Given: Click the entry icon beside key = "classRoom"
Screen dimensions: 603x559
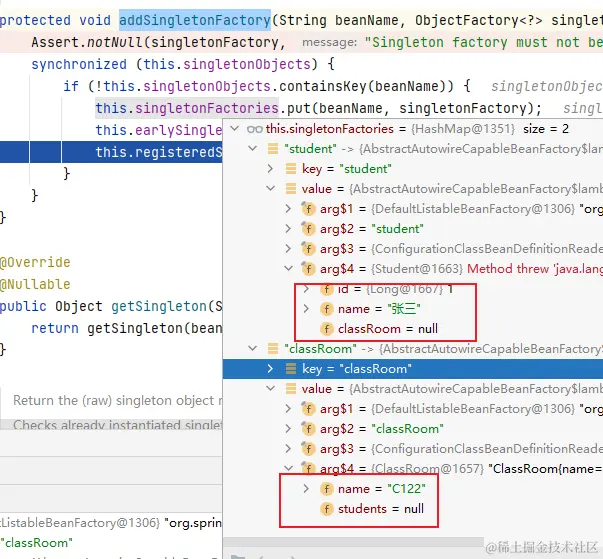Looking at the screenshot, I should click(291, 369).
